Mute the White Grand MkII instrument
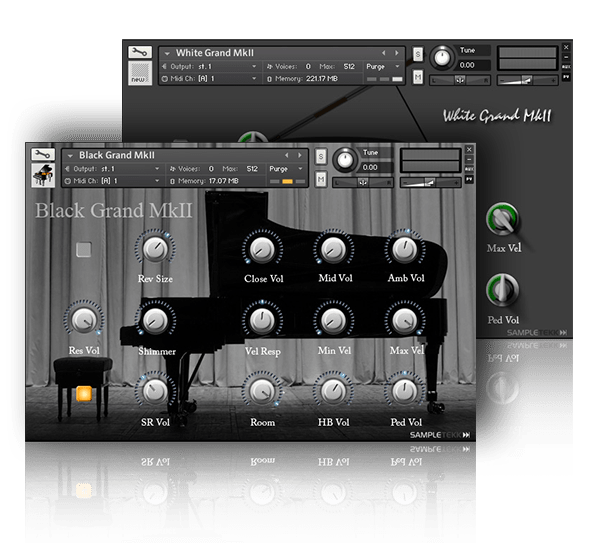 tap(418, 77)
